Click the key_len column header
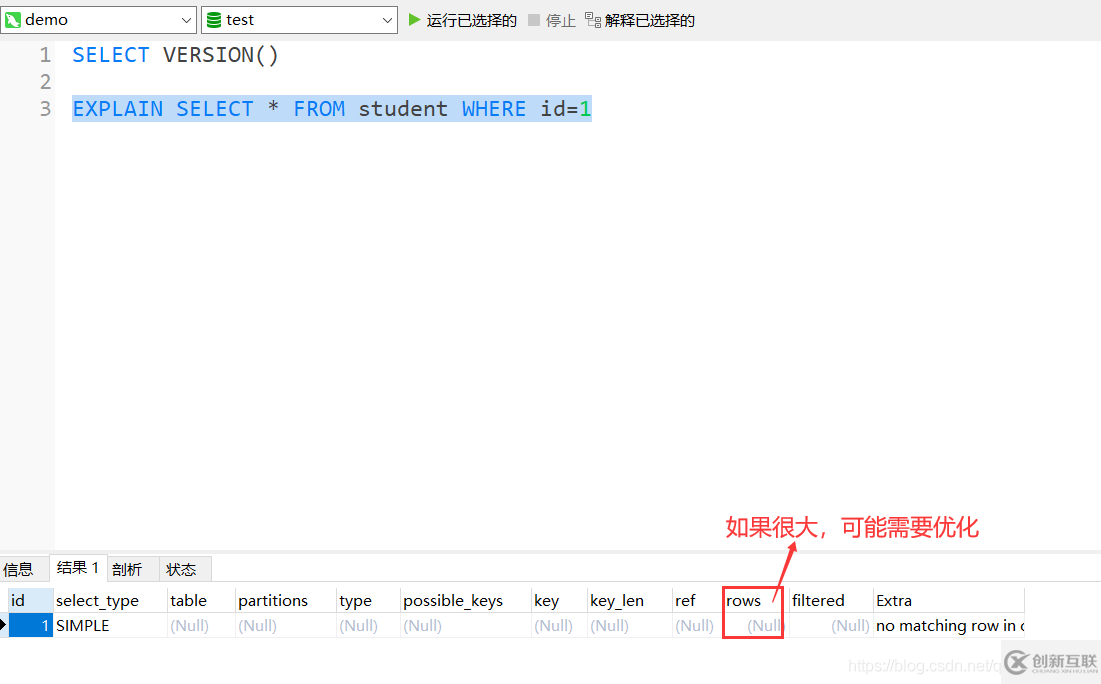The width and height of the screenshot is (1101, 684). coord(630,600)
